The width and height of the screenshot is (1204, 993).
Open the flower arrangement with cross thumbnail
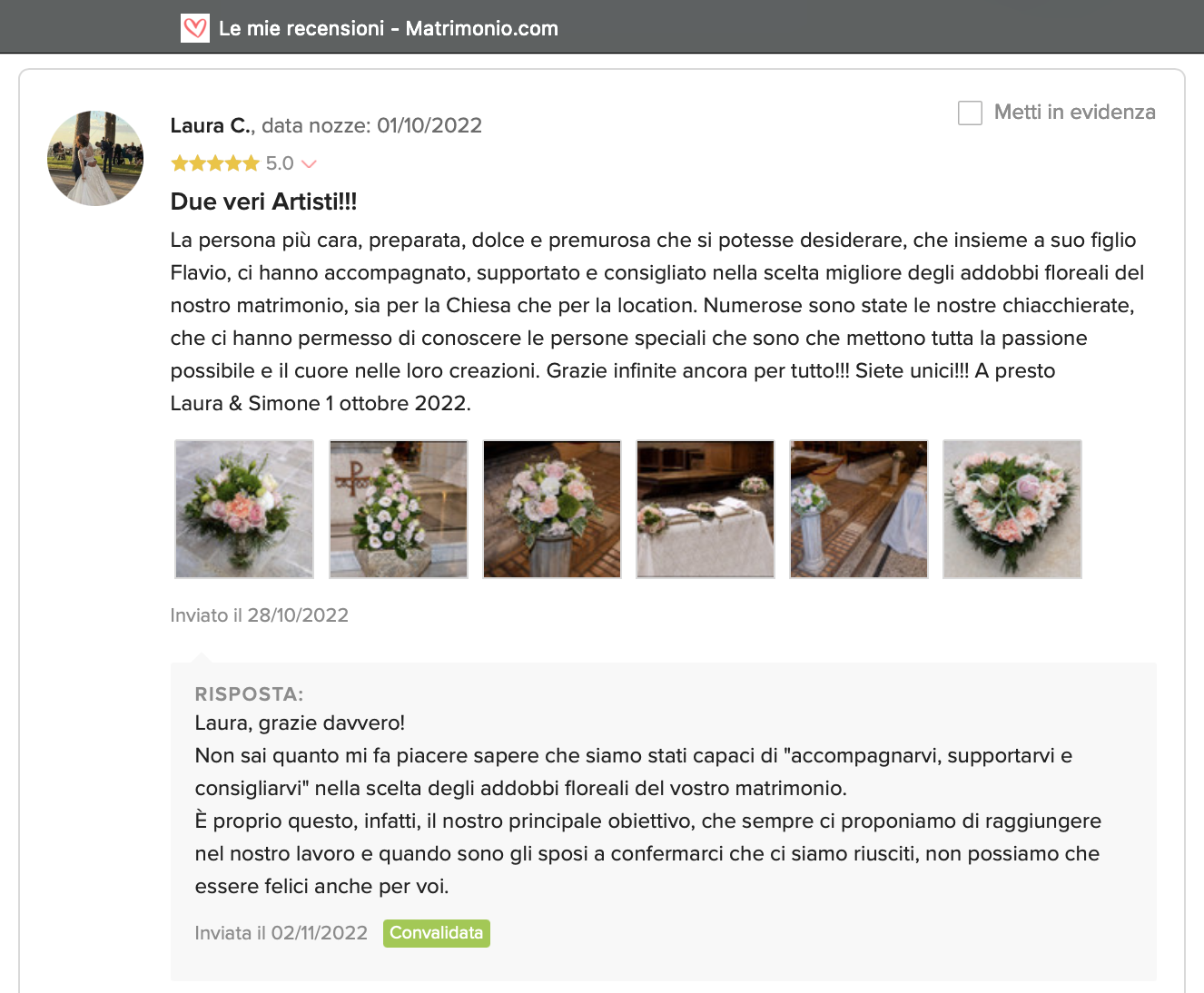pos(399,509)
